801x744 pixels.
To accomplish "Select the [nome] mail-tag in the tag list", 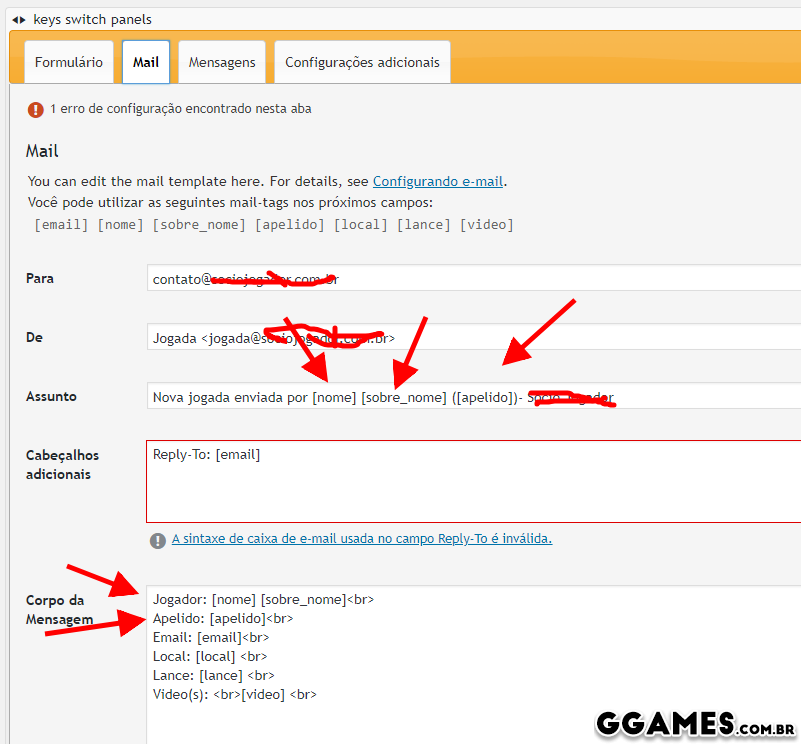I will coord(120,225).
